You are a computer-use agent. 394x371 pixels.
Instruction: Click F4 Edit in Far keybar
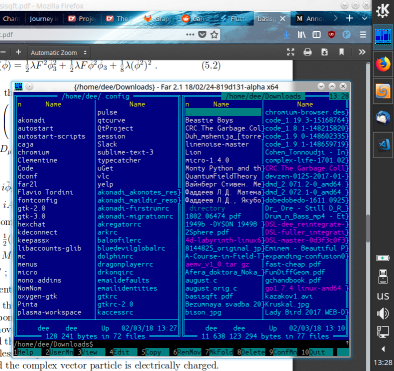(125, 352)
